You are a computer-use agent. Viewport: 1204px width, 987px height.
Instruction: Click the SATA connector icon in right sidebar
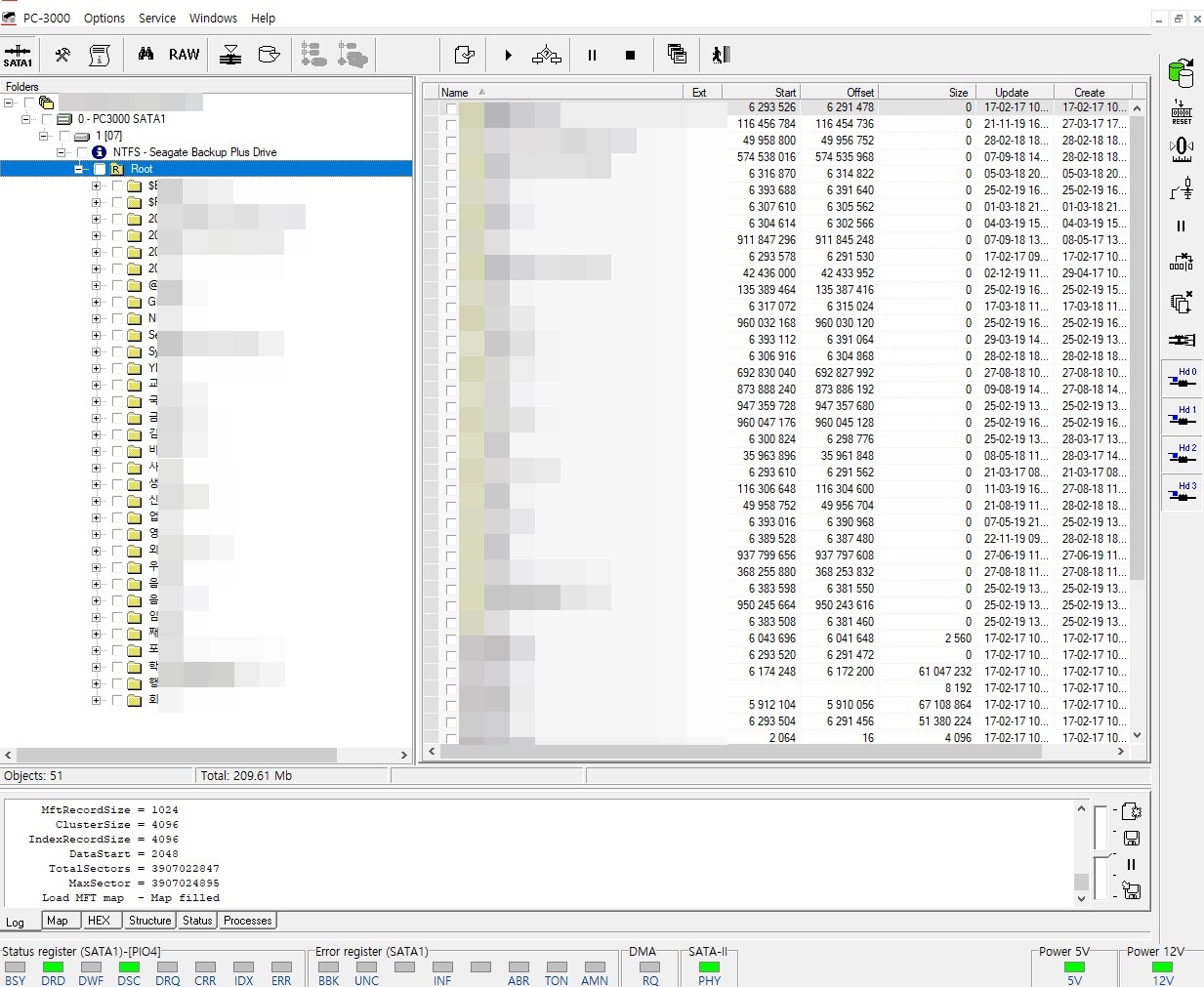point(1182,340)
